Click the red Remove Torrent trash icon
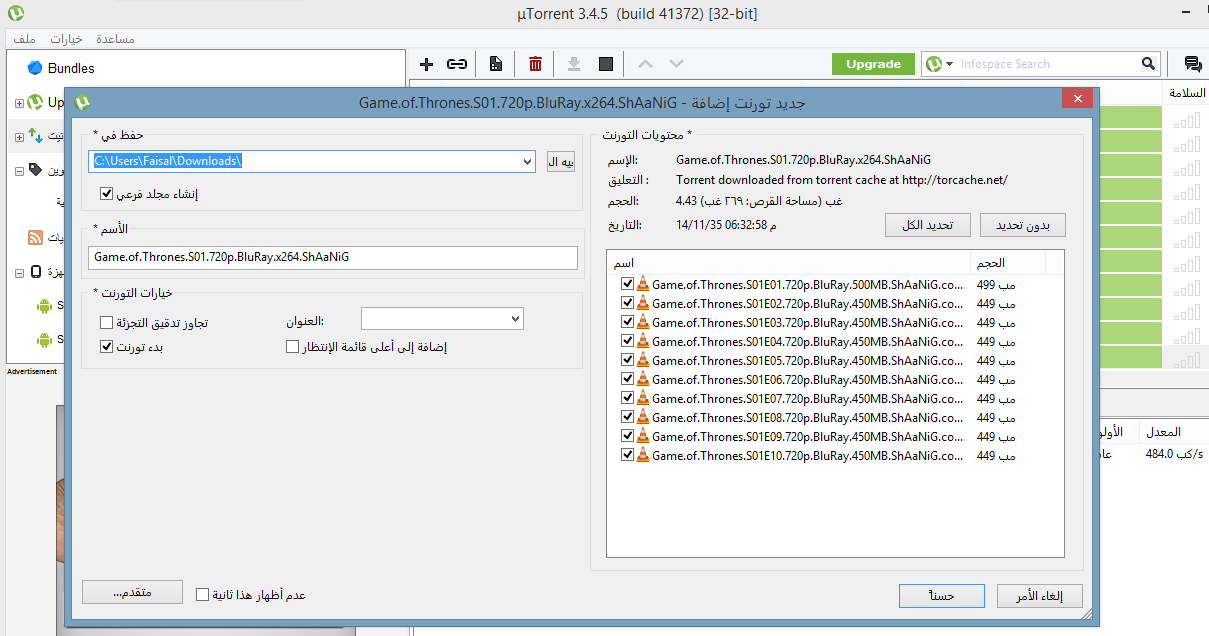Screen dimensions: 1209x636 (x=535, y=64)
